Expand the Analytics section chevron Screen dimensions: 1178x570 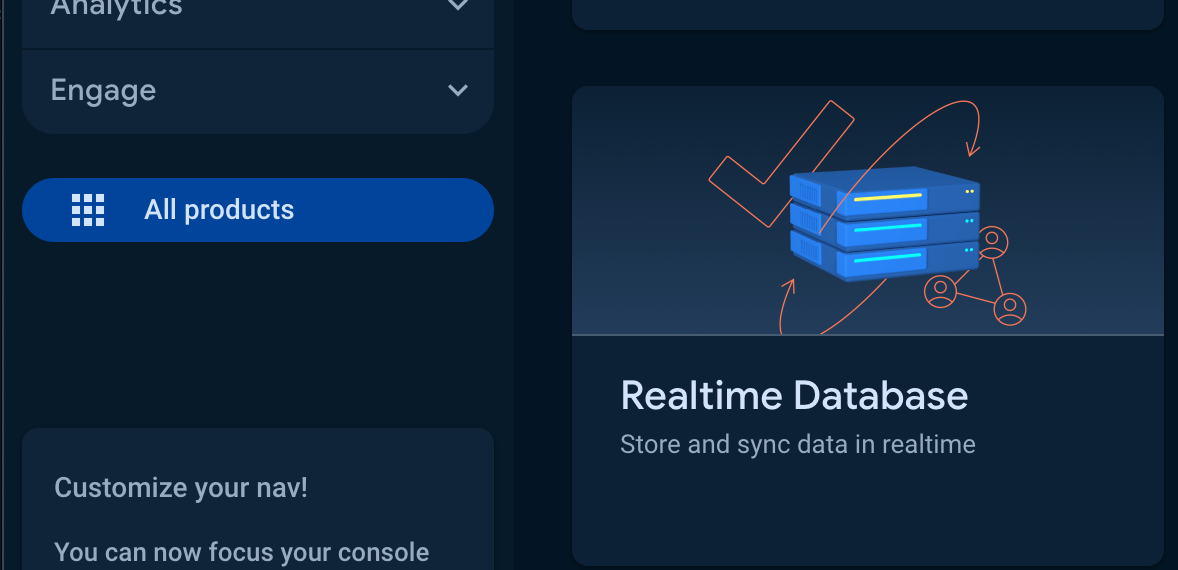click(x=458, y=6)
